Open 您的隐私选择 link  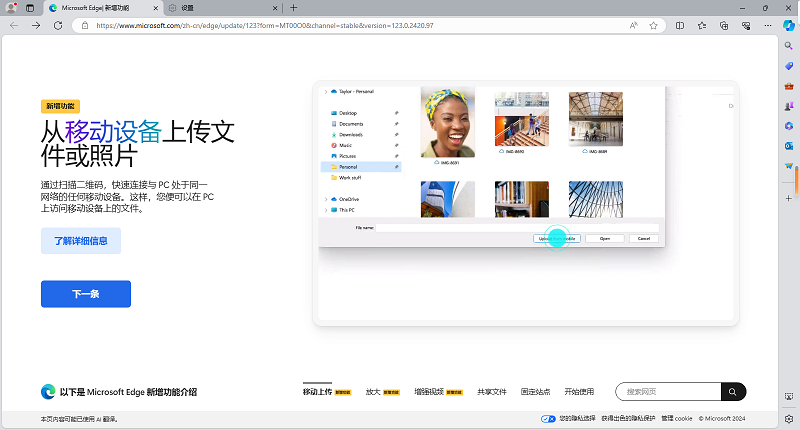(x=577, y=419)
